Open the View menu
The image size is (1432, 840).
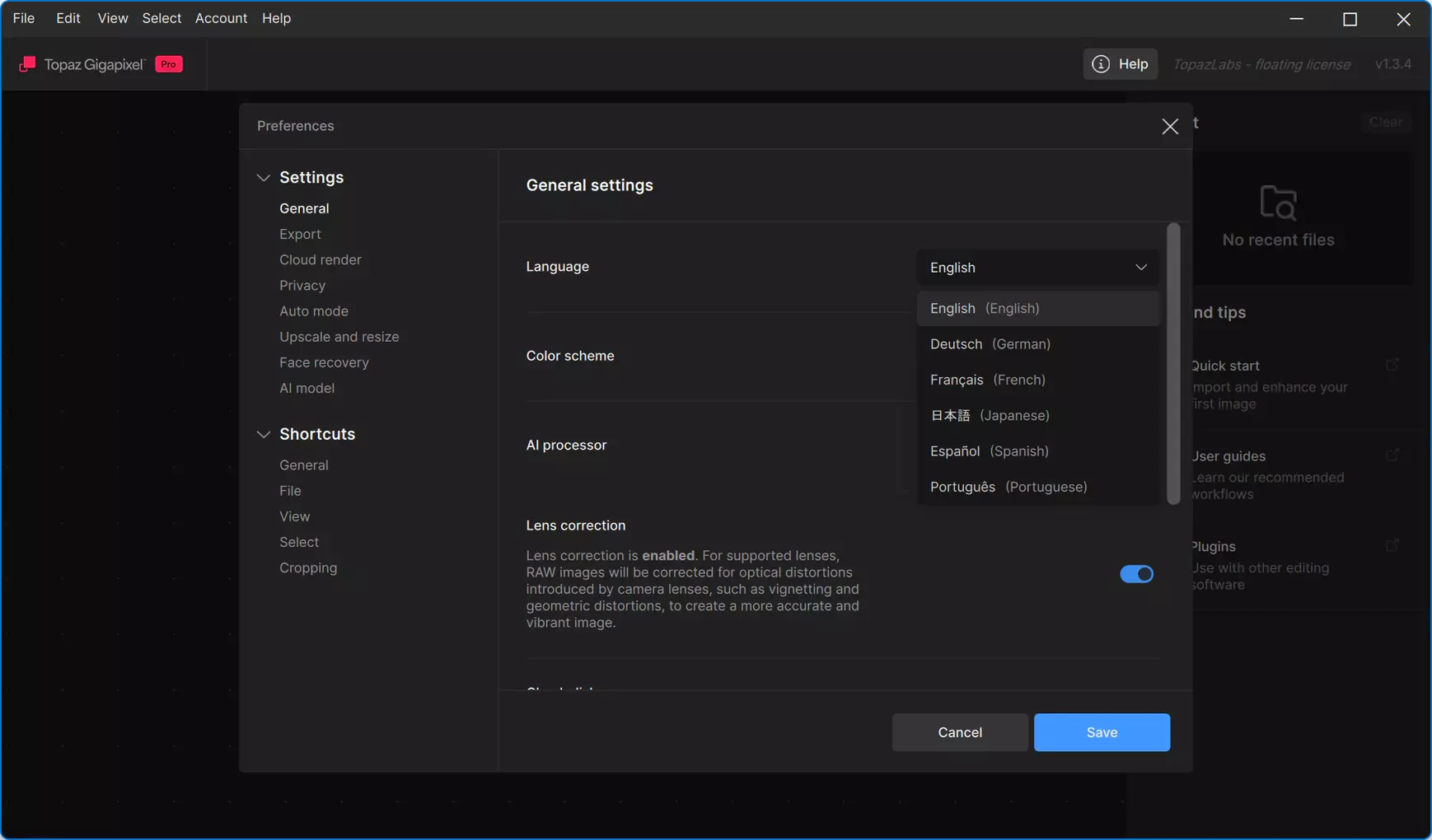click(113, 18)
